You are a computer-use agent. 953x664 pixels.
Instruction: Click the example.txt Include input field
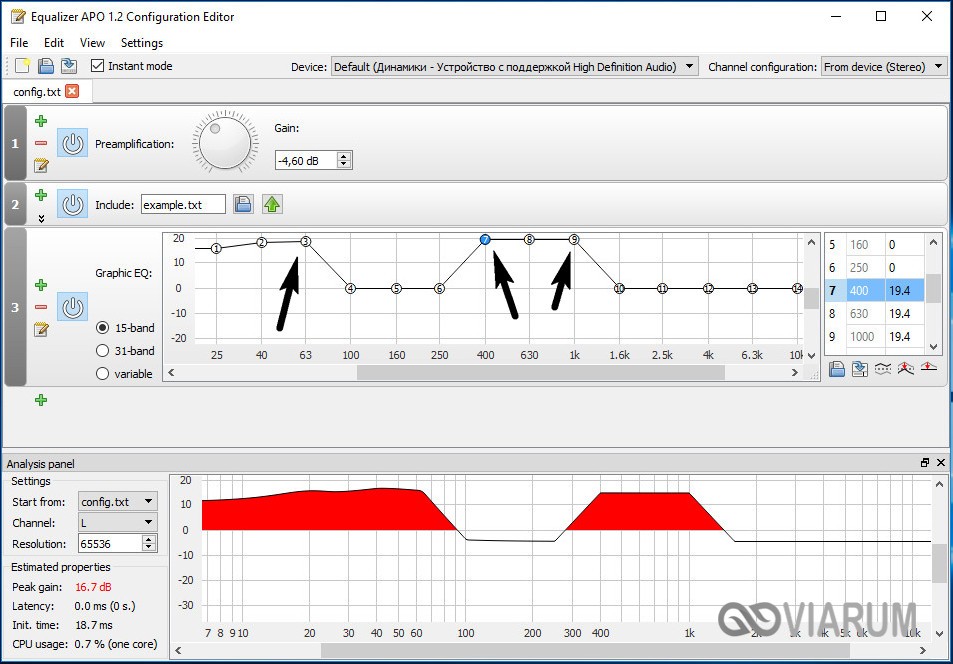182,205
